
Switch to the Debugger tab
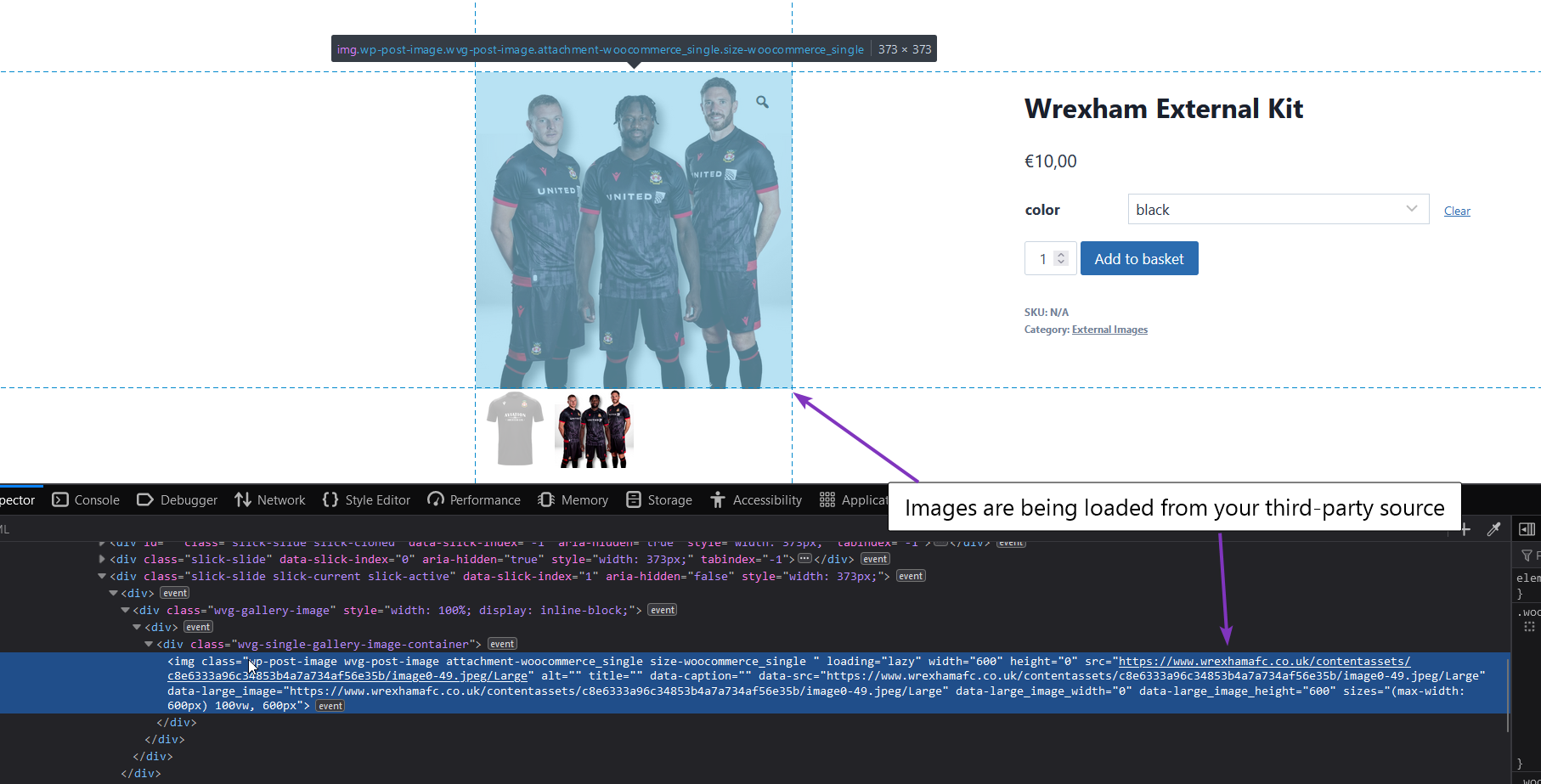[x=178, y=500]
